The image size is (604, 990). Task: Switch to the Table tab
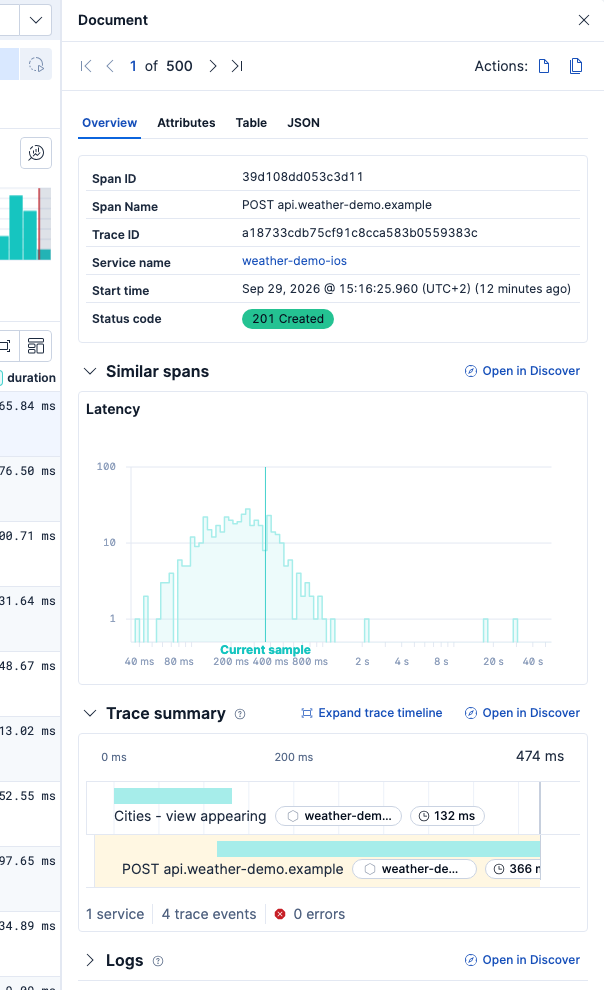251,123
